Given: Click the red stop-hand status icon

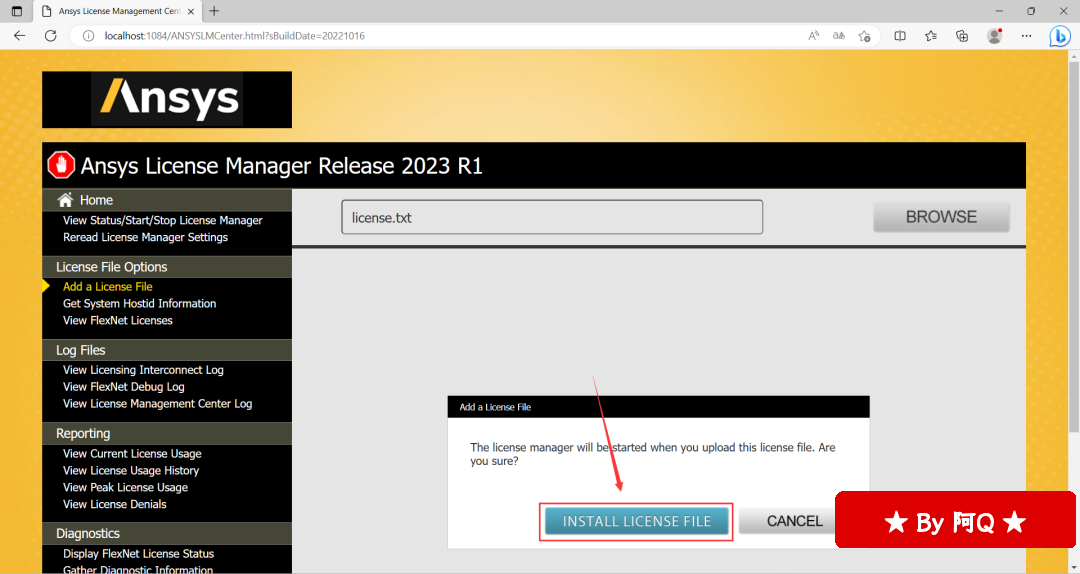Looking at the screenshot, I should (x=61, y=165).
